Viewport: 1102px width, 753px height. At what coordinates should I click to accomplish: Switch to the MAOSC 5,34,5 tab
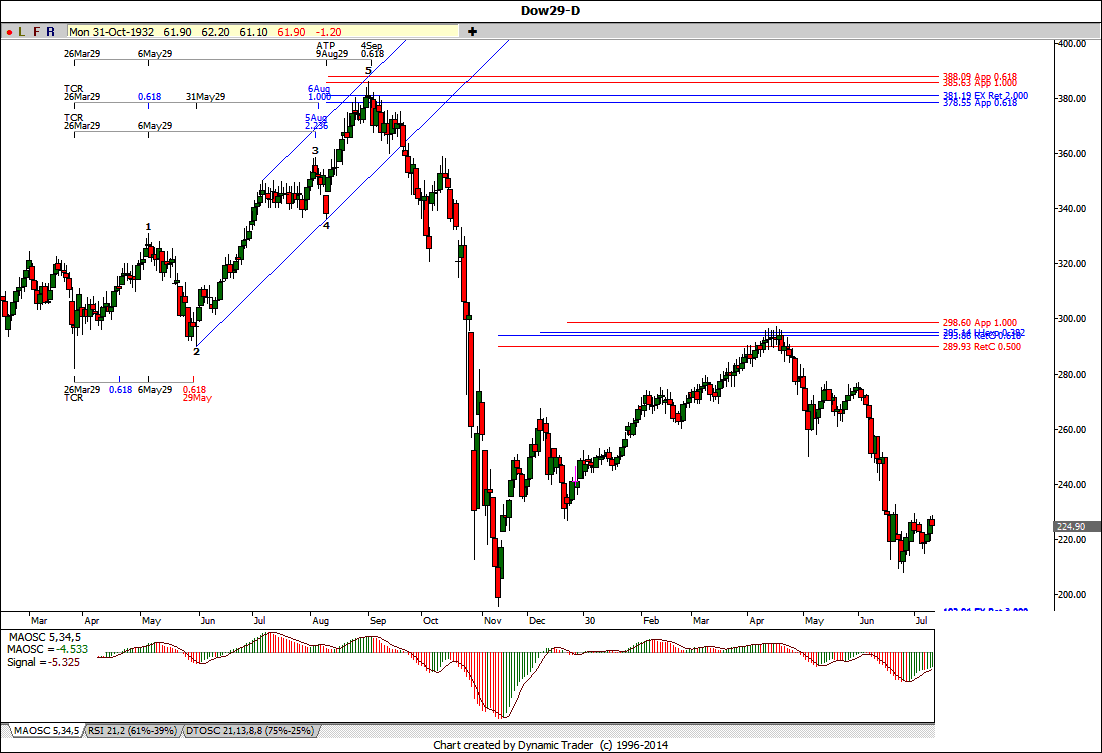point(46,731)
